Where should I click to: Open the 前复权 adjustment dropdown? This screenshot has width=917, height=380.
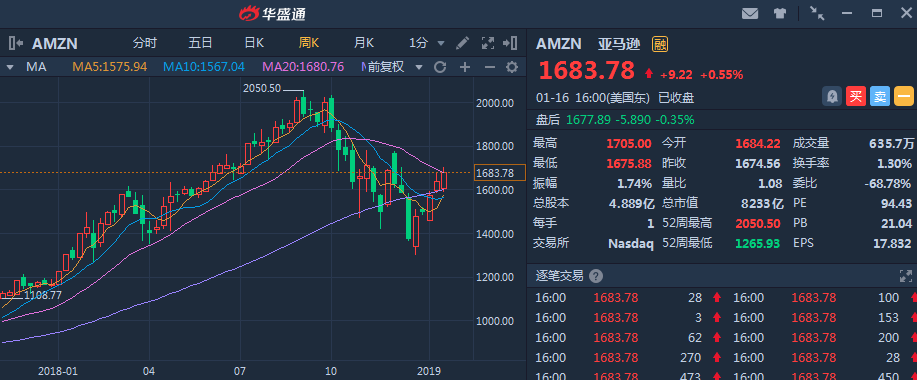(x=395, y=67)
